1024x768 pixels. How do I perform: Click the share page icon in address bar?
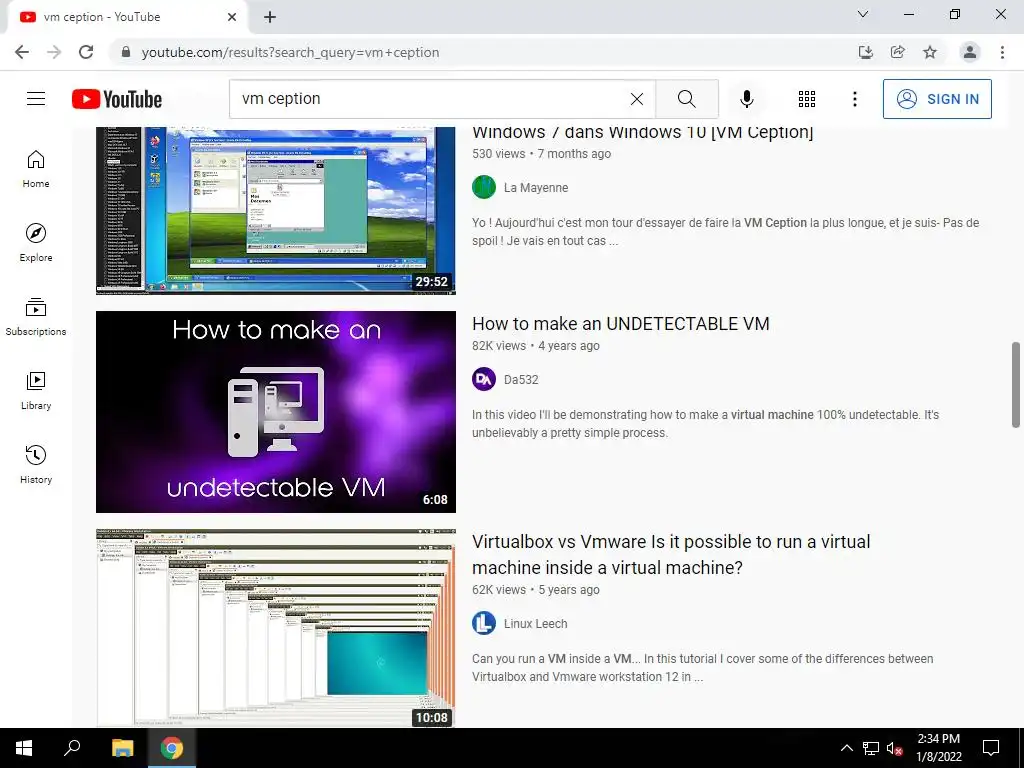click(x=897, y=52)
